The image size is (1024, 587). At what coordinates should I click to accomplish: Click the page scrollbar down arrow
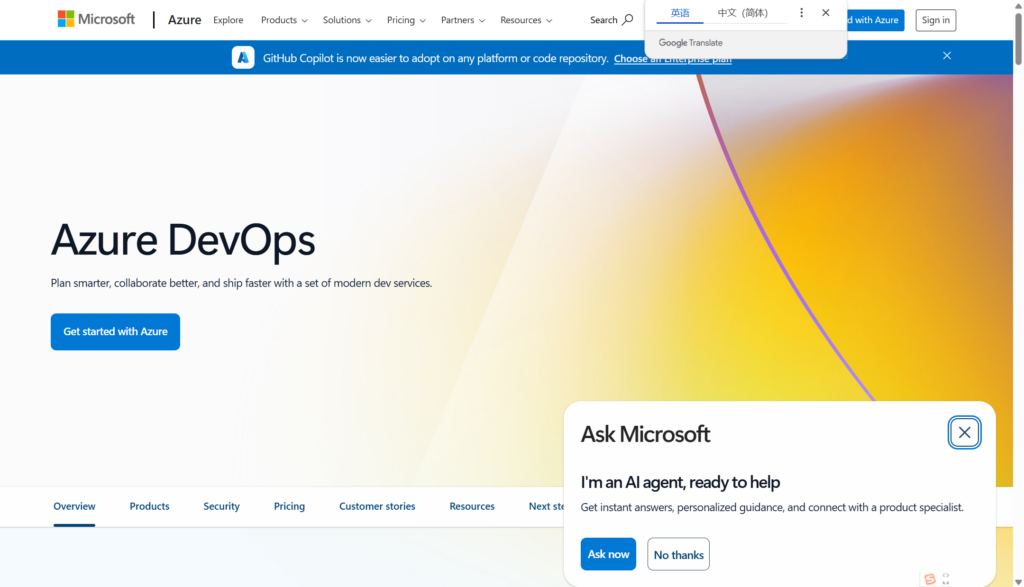pyautogui.click(x=1018, y=580)
